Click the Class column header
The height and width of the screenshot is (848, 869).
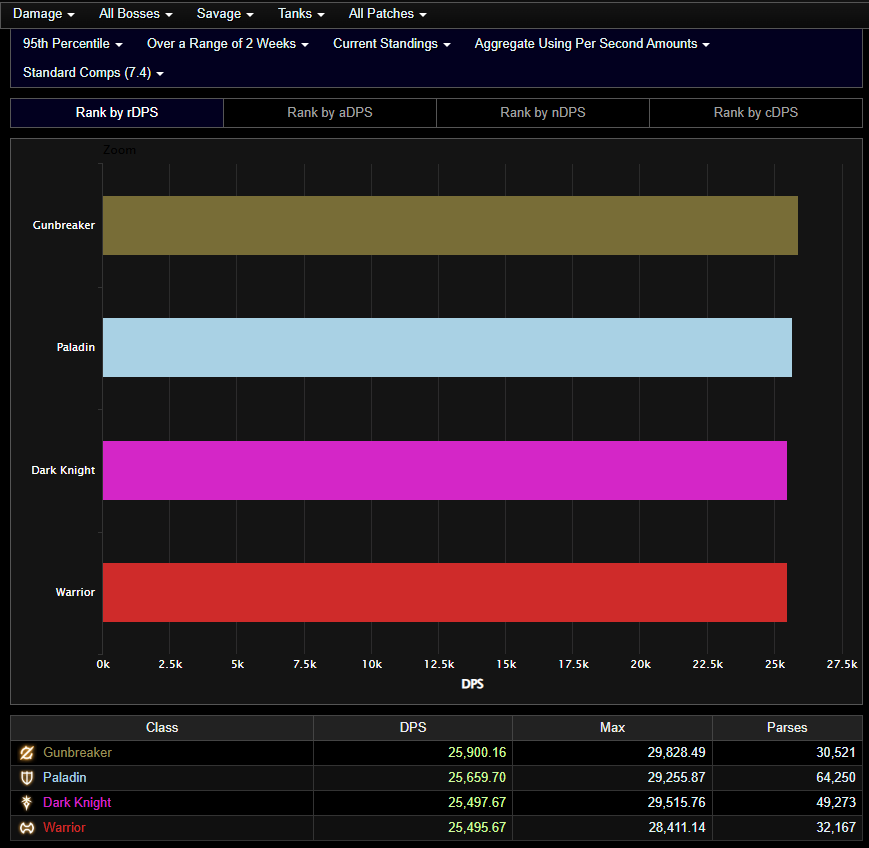coord(162,728)
